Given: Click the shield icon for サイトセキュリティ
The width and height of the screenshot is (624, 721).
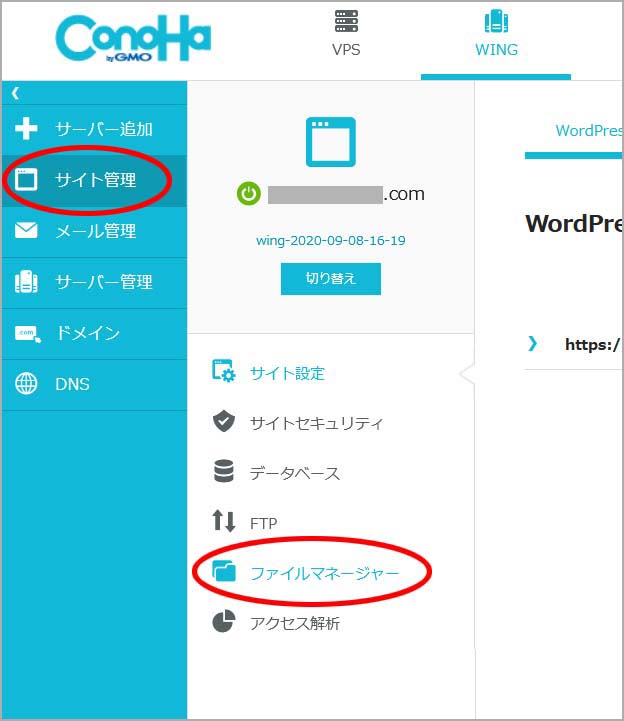Looking at the screenshot, I should [x=224, y=421].
